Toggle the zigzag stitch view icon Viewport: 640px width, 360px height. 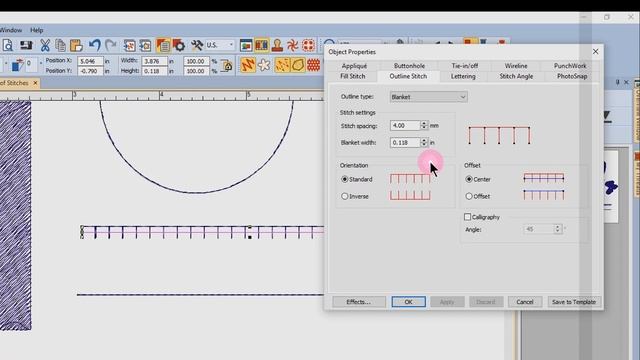(248, 65)
